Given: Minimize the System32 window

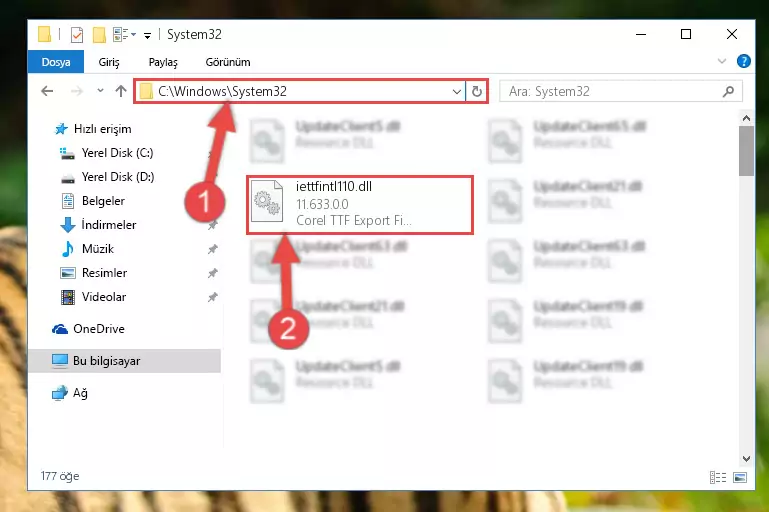Looking at the screenshot, I should tap(641, 34).
